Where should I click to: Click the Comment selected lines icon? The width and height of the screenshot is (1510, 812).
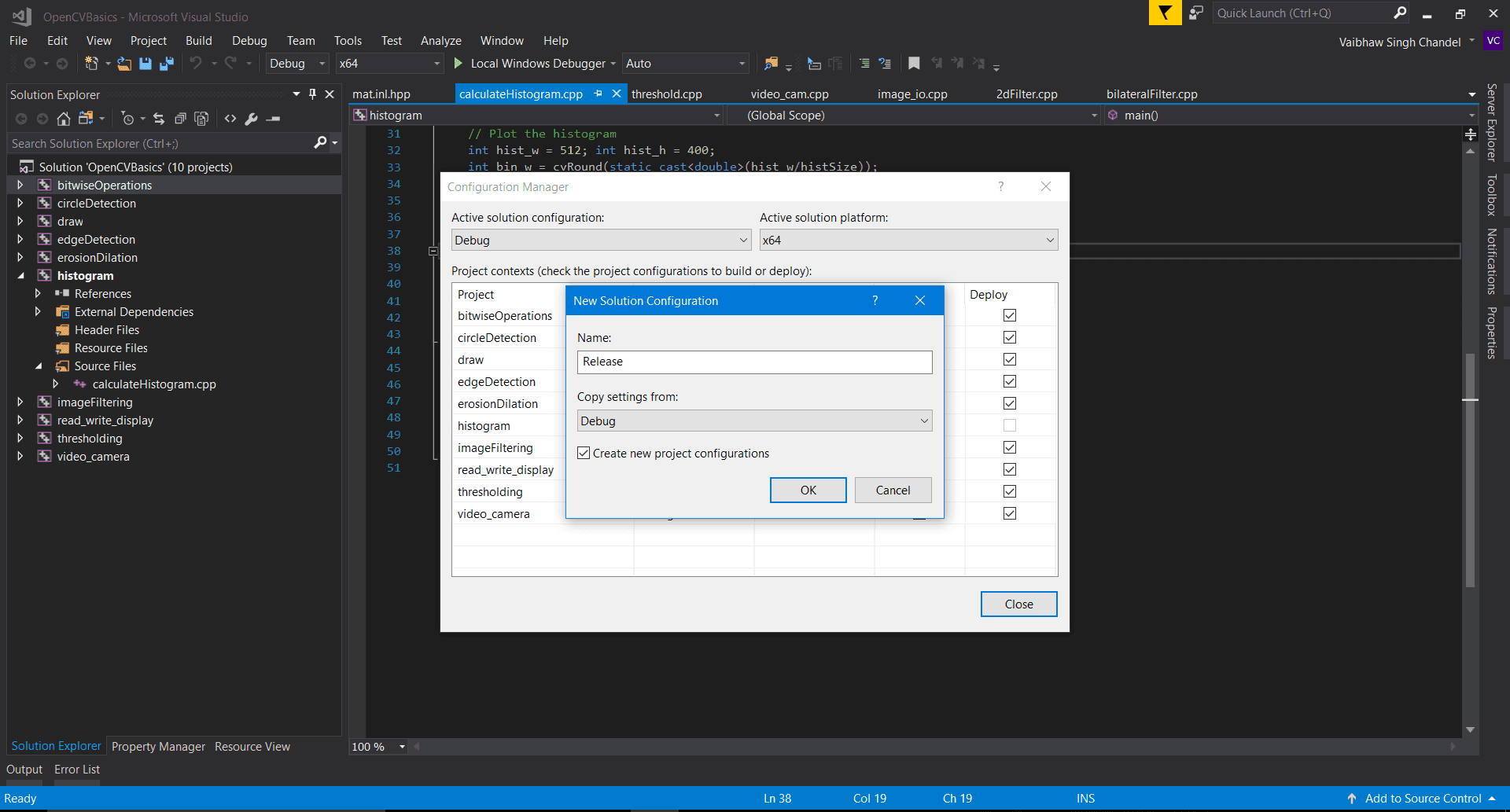click(x=864, y=64)
